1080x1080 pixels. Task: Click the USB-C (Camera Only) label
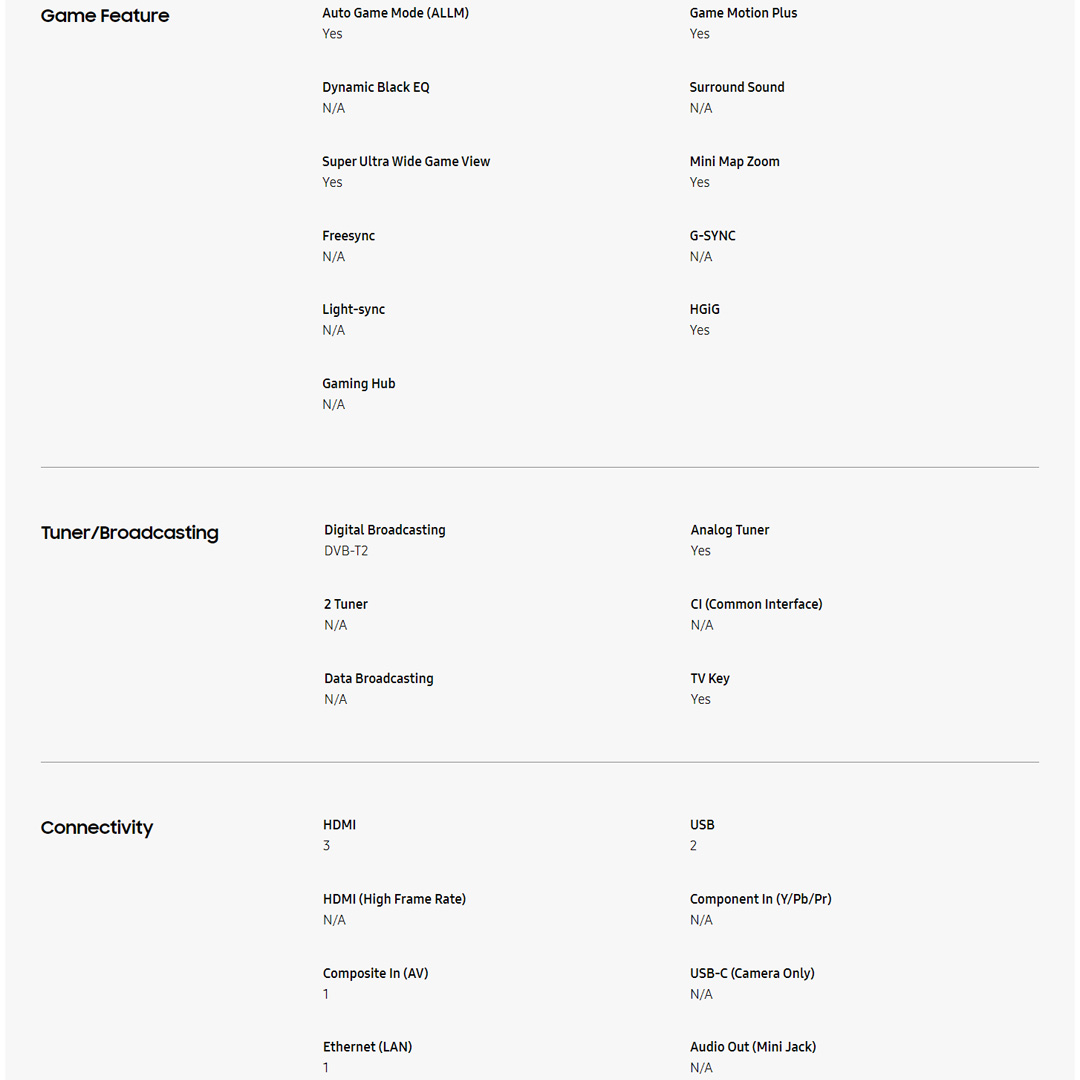point(752,973)
